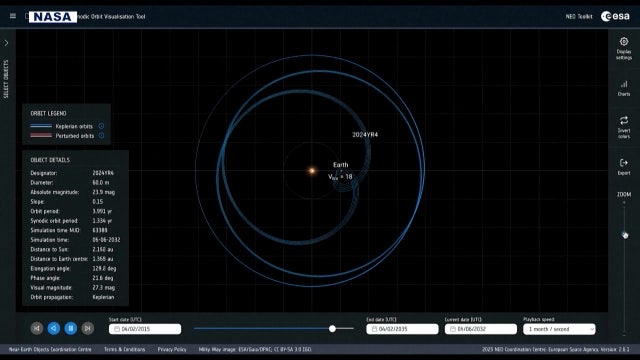This screenshot has height=360, width=640.
Task: Click the Synodic orbit period value
Action: [102, 221]
